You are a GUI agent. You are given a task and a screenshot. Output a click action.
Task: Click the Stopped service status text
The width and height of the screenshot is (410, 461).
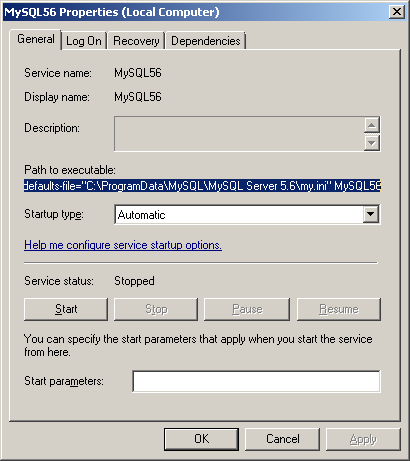pos(134,281)
